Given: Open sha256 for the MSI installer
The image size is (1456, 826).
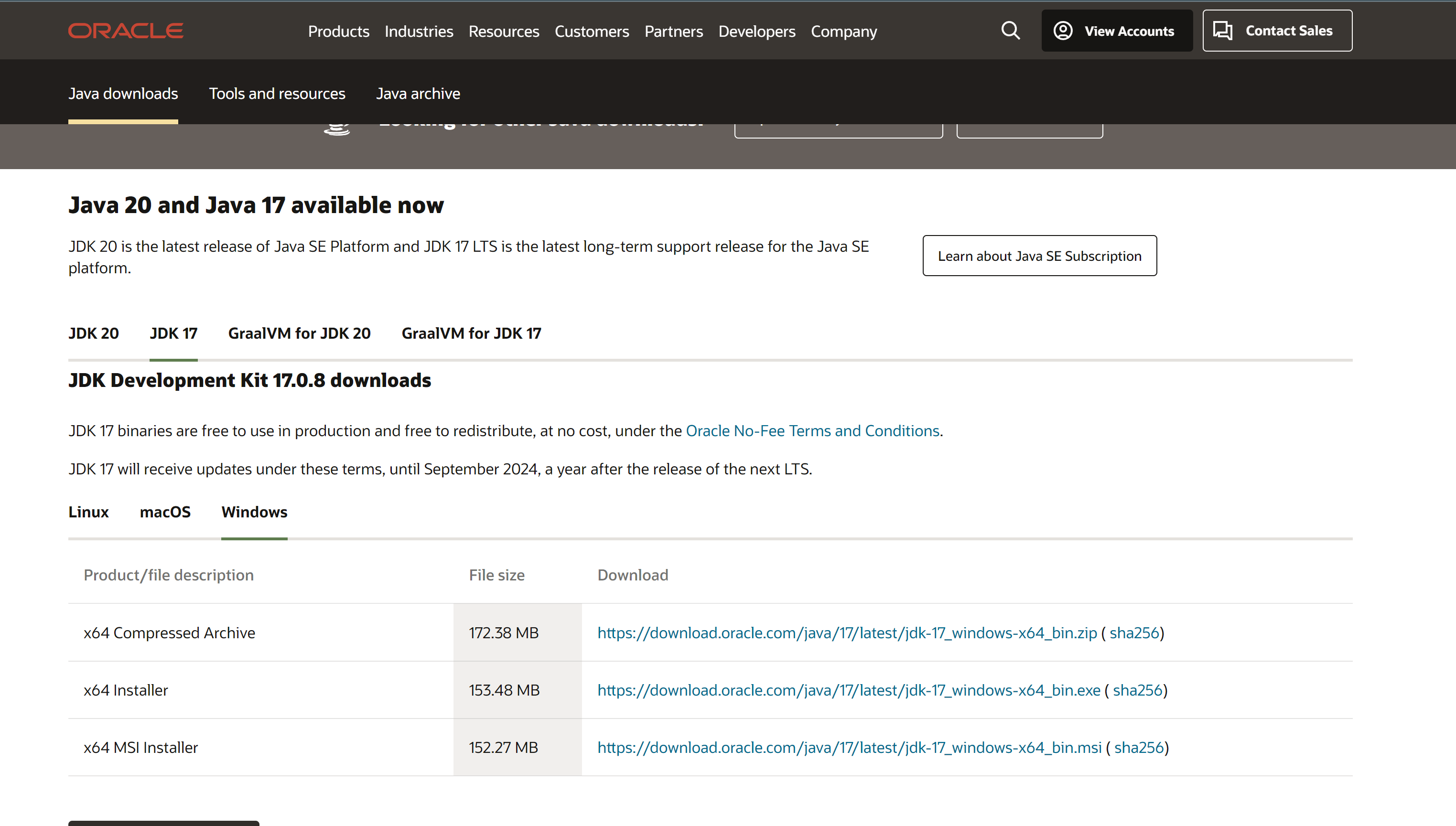Looking at the screenshot, I should 1139,747.
